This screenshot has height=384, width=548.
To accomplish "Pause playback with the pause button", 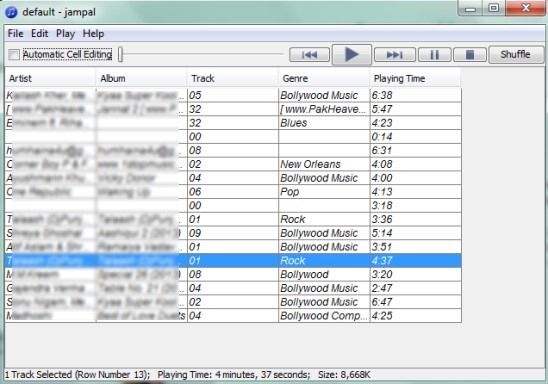I will pos(434,55).
